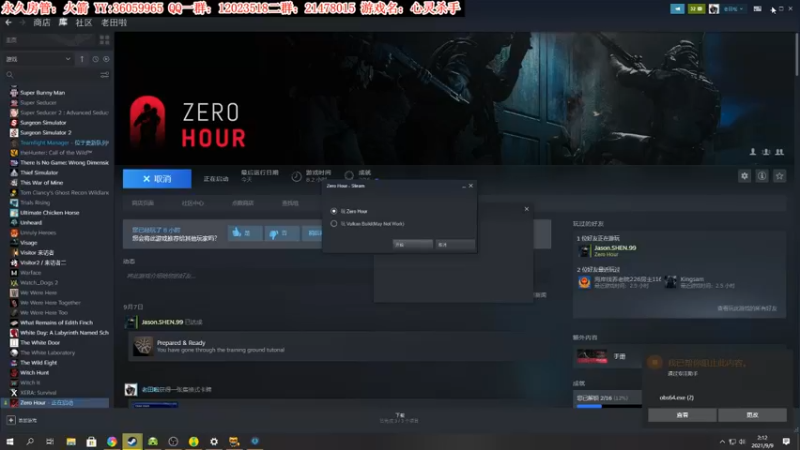
Task: Open Zero Hour info icon
Action: coord(762,176)
